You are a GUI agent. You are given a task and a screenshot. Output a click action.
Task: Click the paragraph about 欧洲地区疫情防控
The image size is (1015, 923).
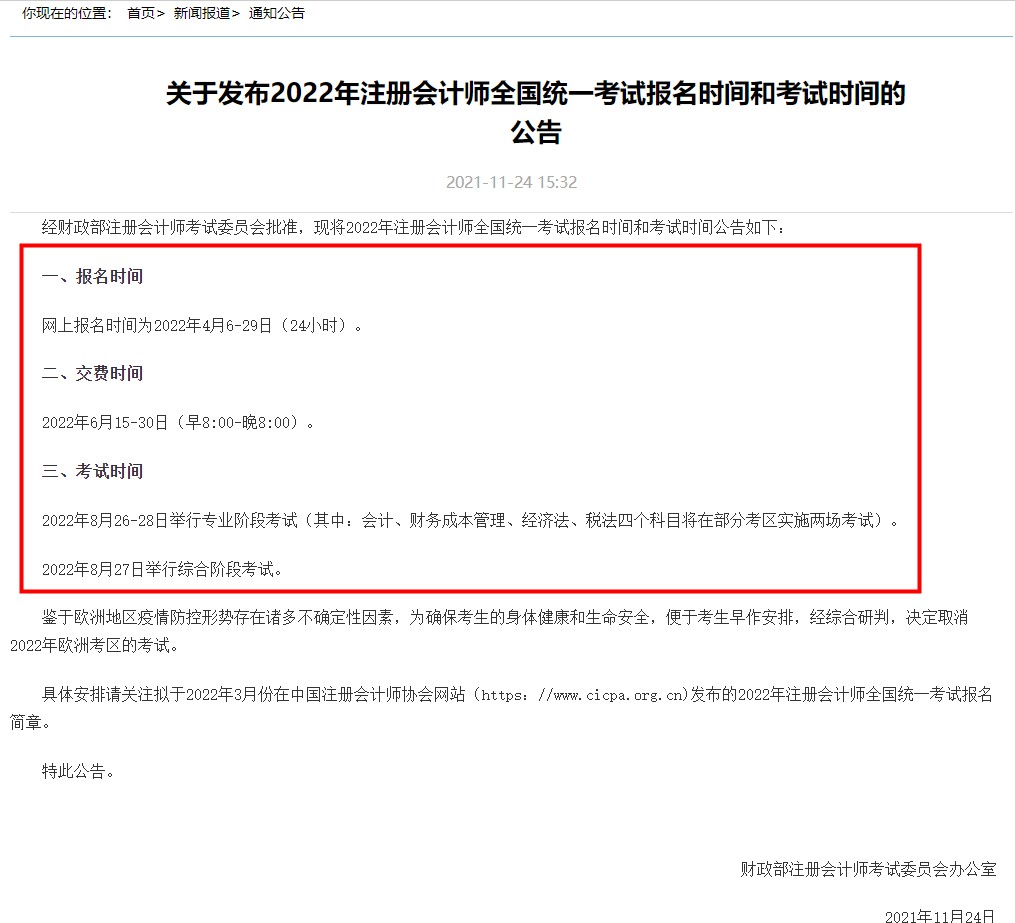[x=489, y=631]
